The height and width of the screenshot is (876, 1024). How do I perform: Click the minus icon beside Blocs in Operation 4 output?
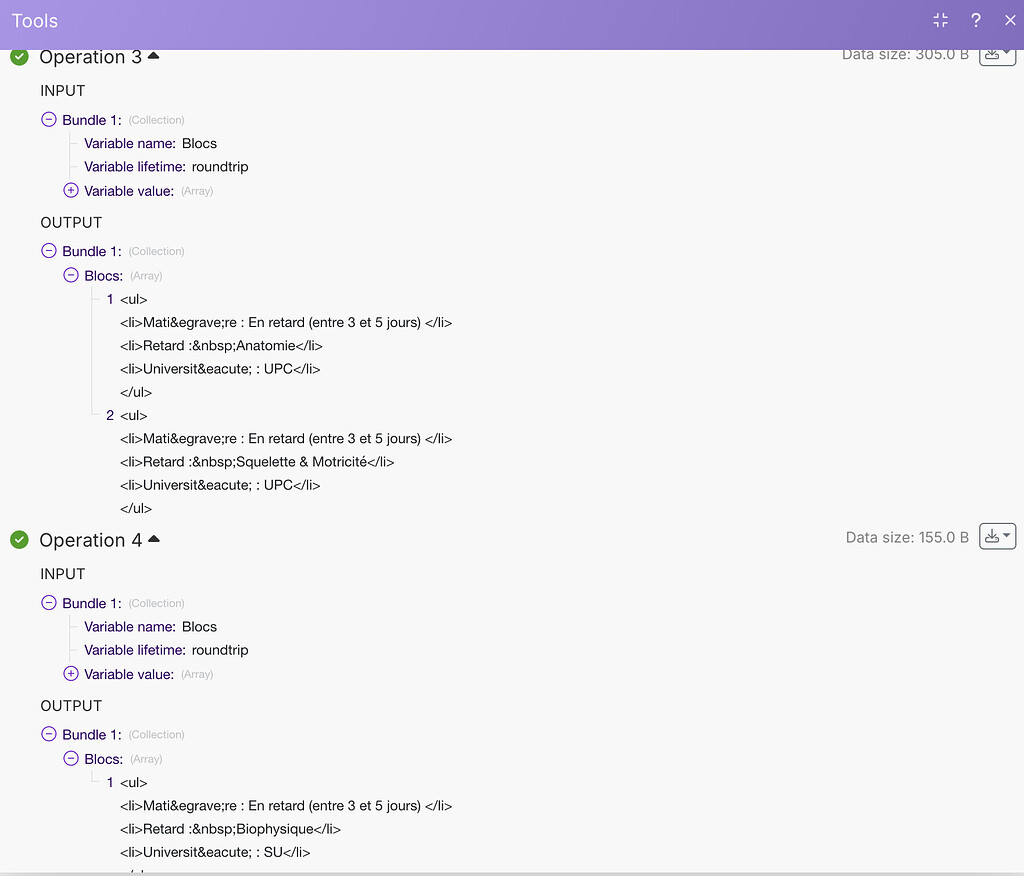tap(70, 758)
